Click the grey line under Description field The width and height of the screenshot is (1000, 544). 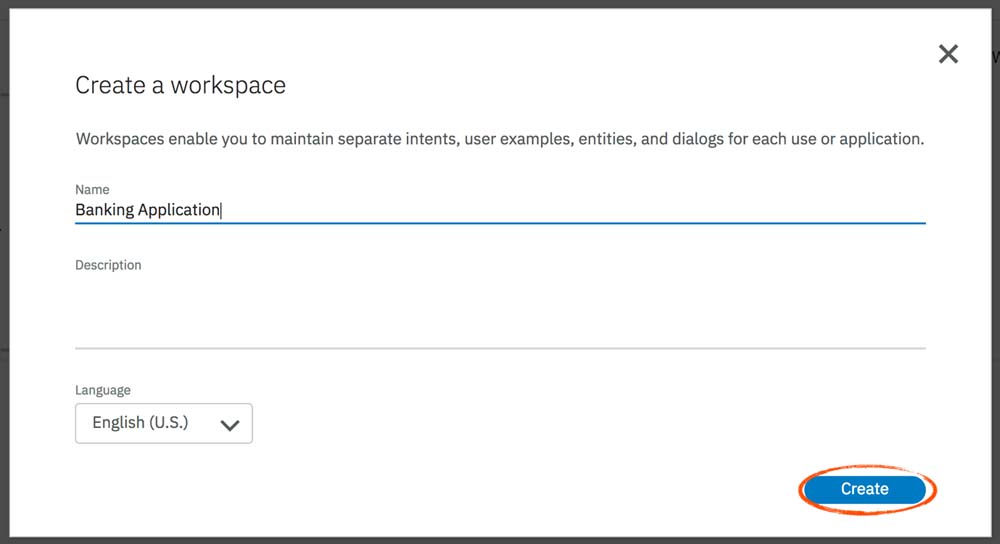click(x=500, y=348)
